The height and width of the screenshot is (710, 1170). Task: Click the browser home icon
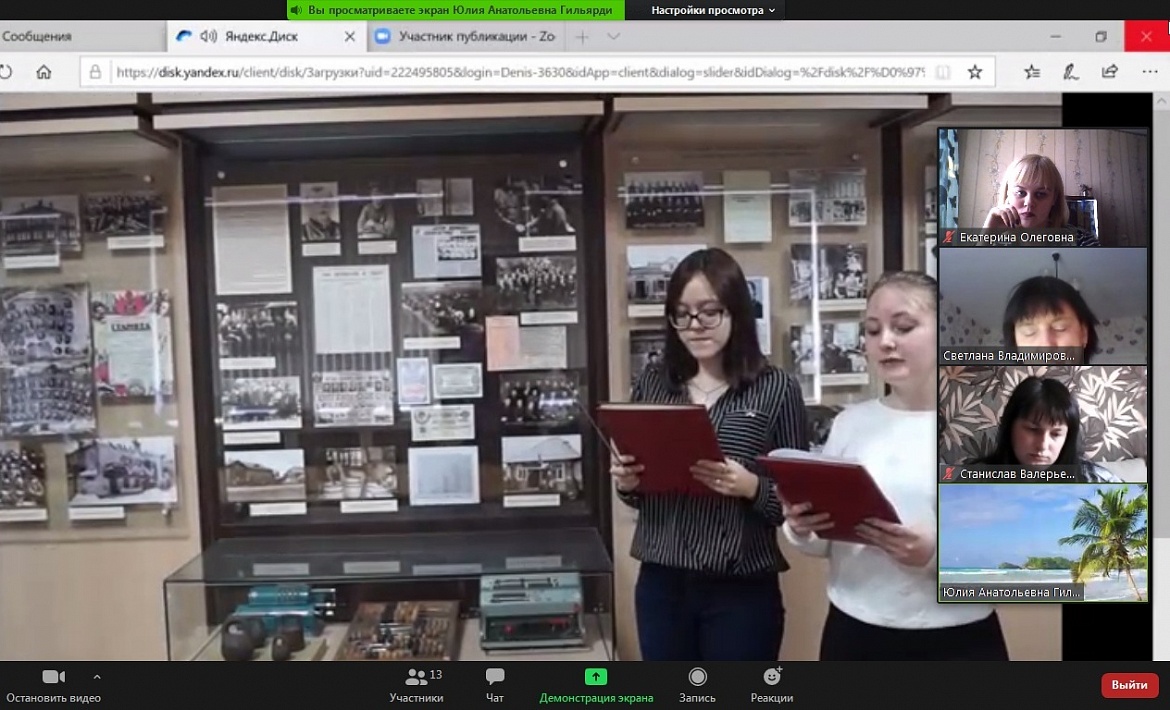click(44, 72)
